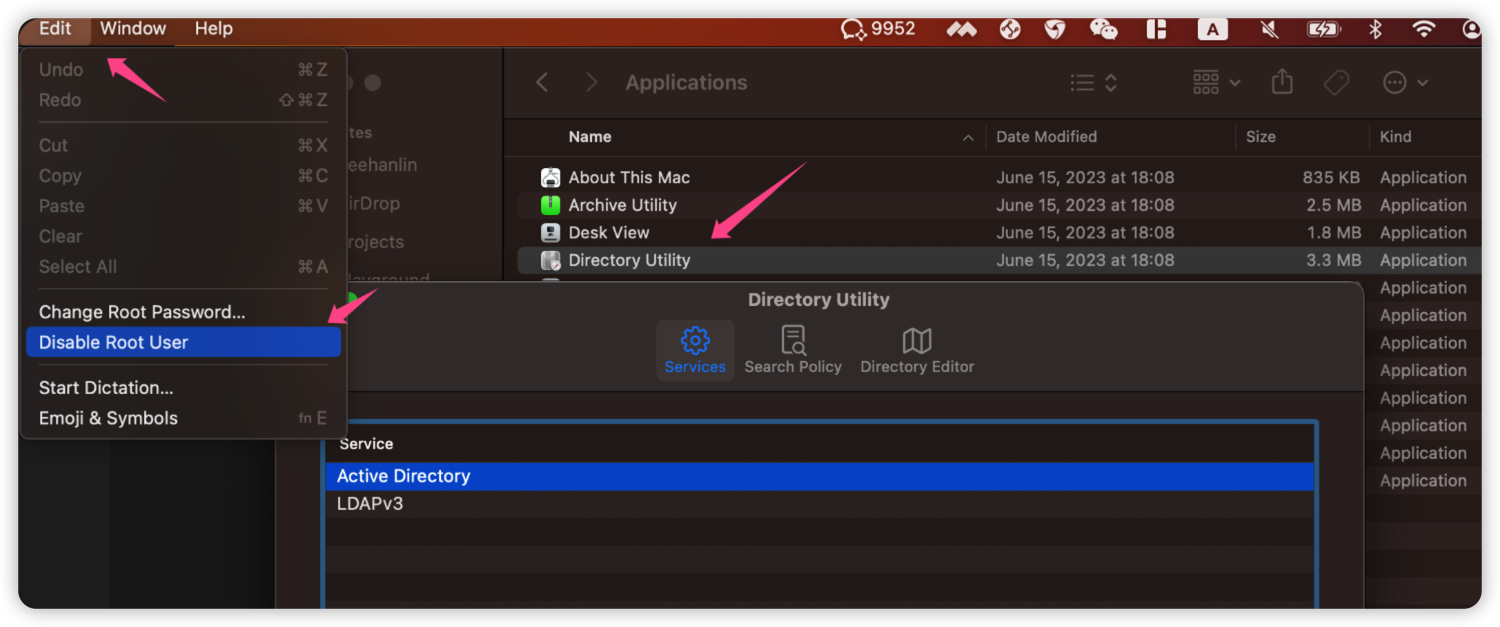Click the Bluetooth menu bar icon

point(1375,29)
